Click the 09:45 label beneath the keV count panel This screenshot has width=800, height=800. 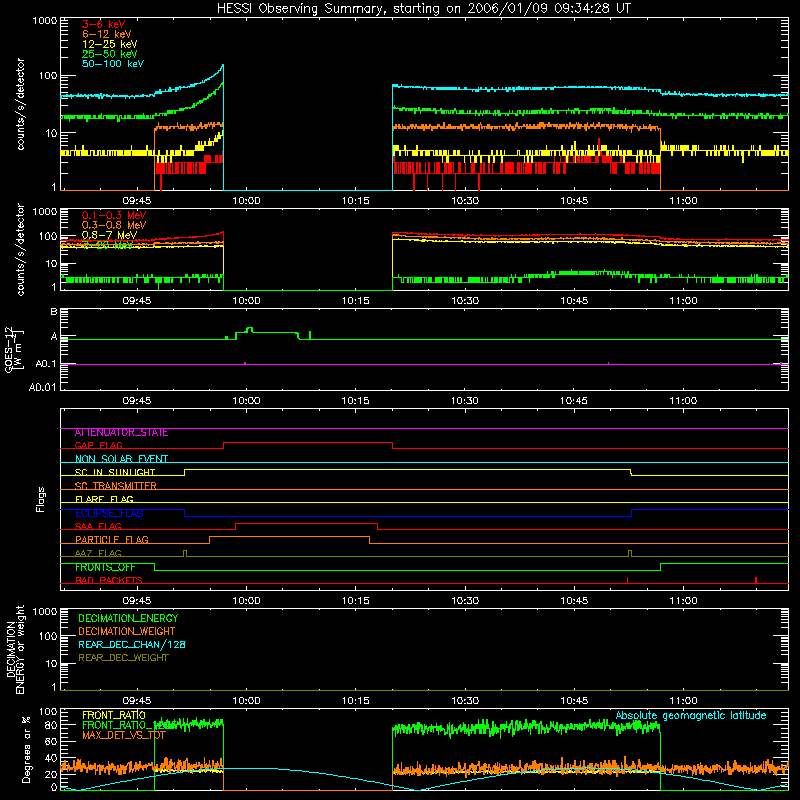pyautogui.click(x=137, y=201)
